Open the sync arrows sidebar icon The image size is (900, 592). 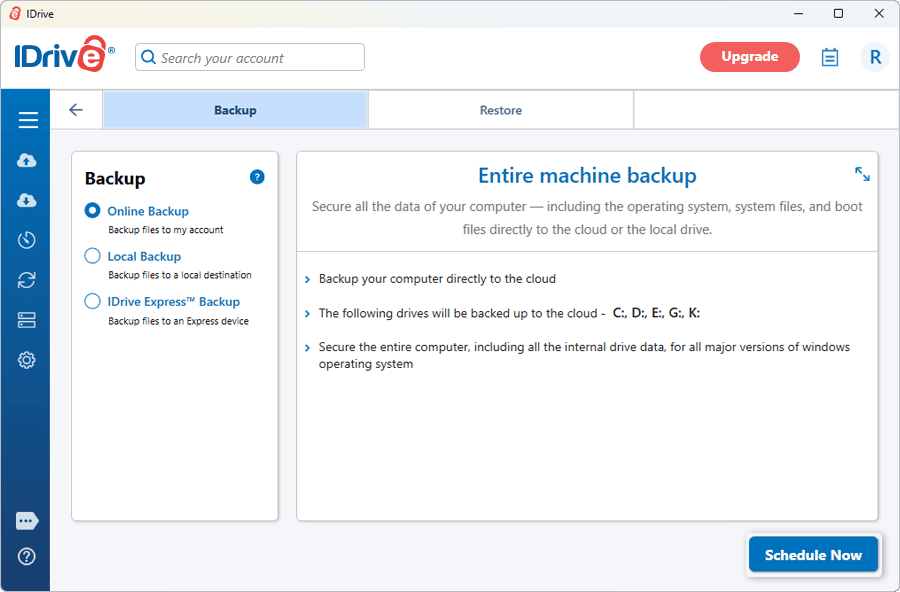(x=26, y=280)
